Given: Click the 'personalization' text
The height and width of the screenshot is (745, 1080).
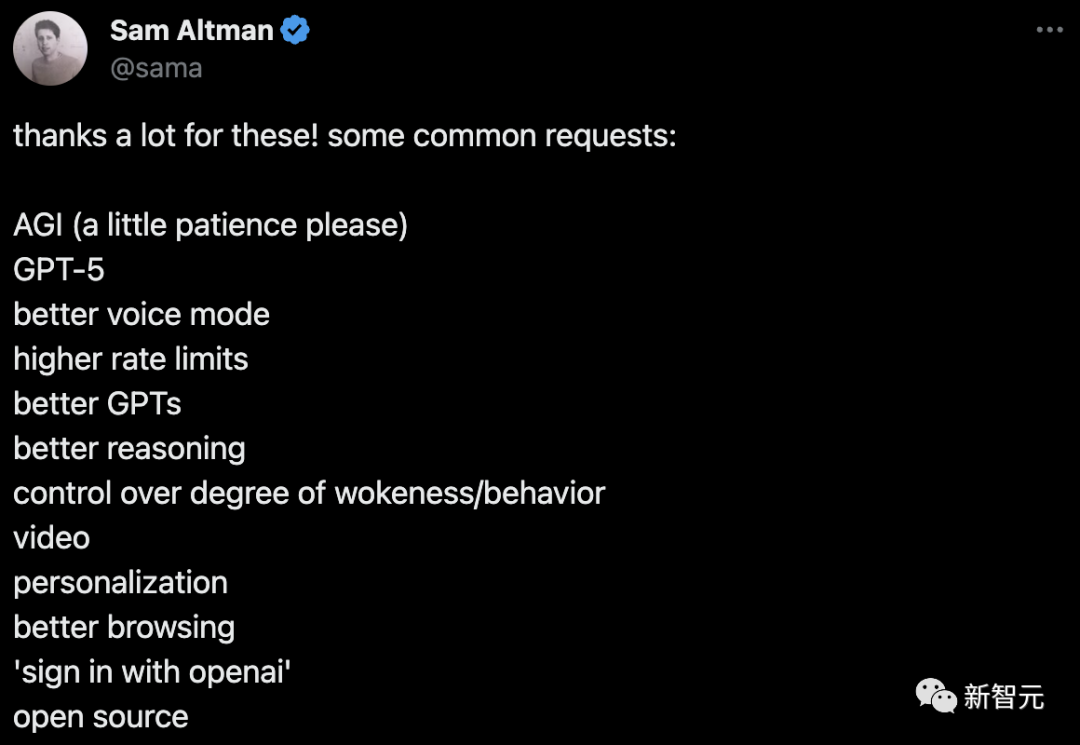Looking at the screenshot, I should tap(120, 583).
